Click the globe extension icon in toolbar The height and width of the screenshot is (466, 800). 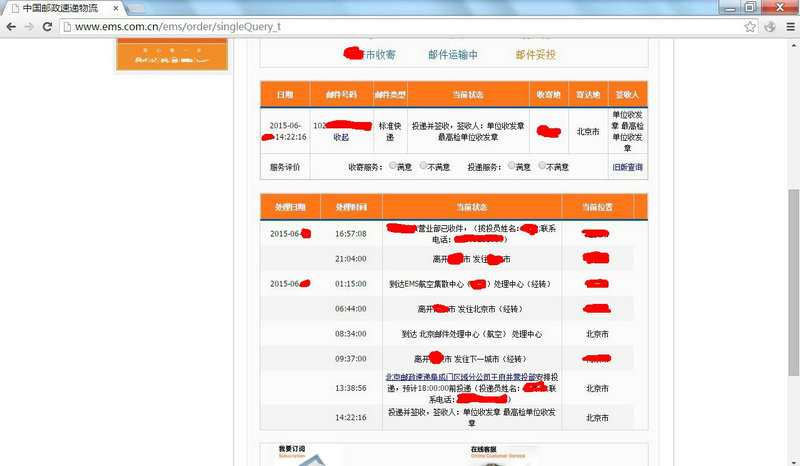click(769, 27)
